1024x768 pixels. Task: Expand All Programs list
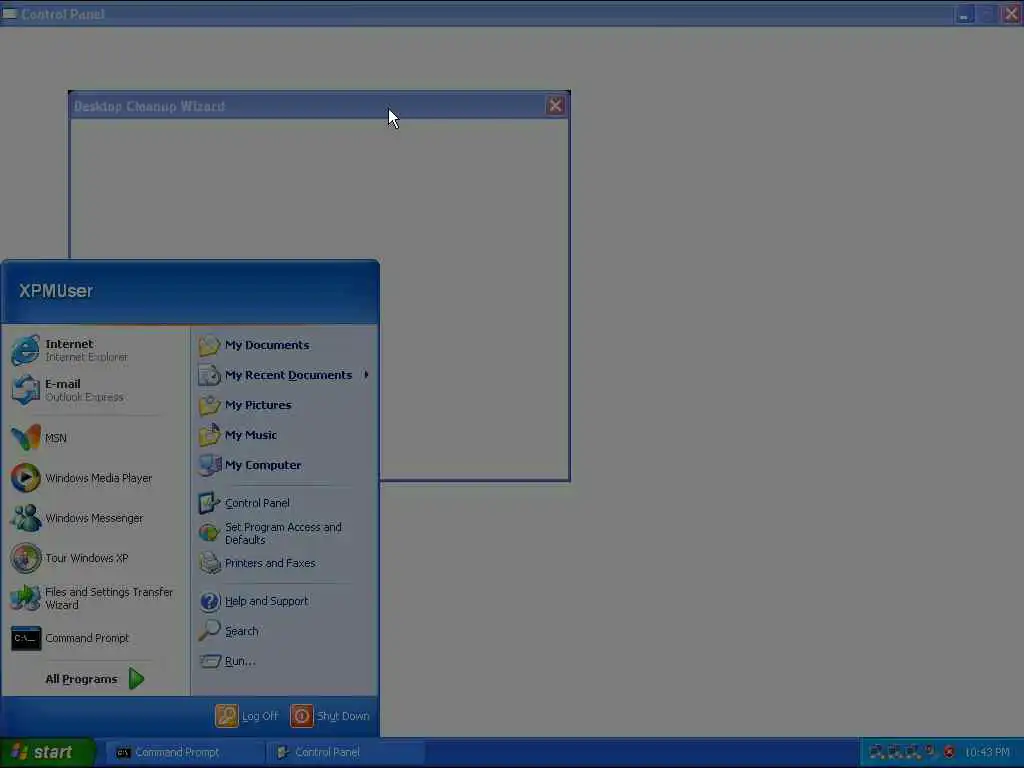click(x=95, y=679)
